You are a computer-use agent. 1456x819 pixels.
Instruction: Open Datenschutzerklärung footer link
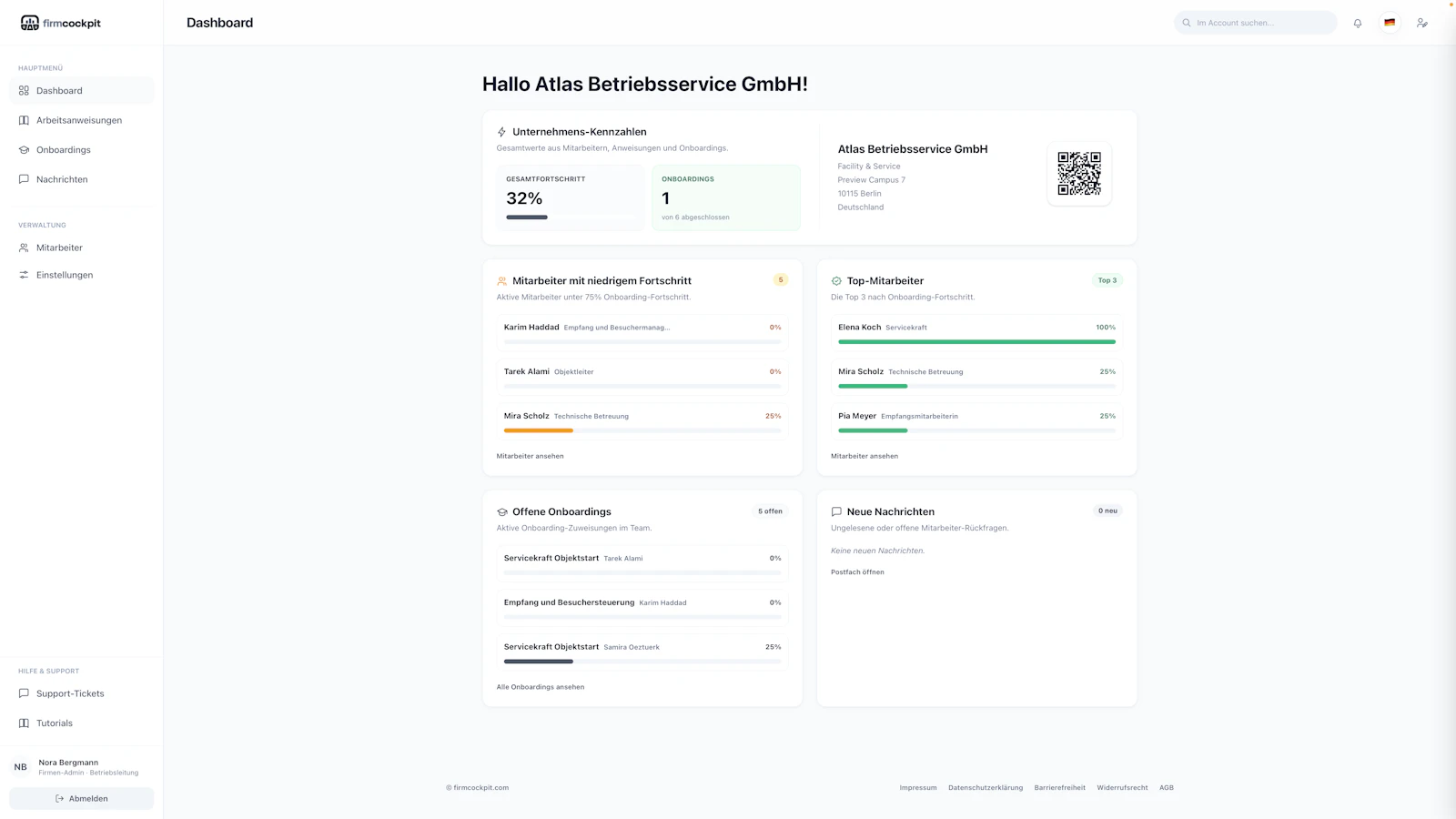986,788
